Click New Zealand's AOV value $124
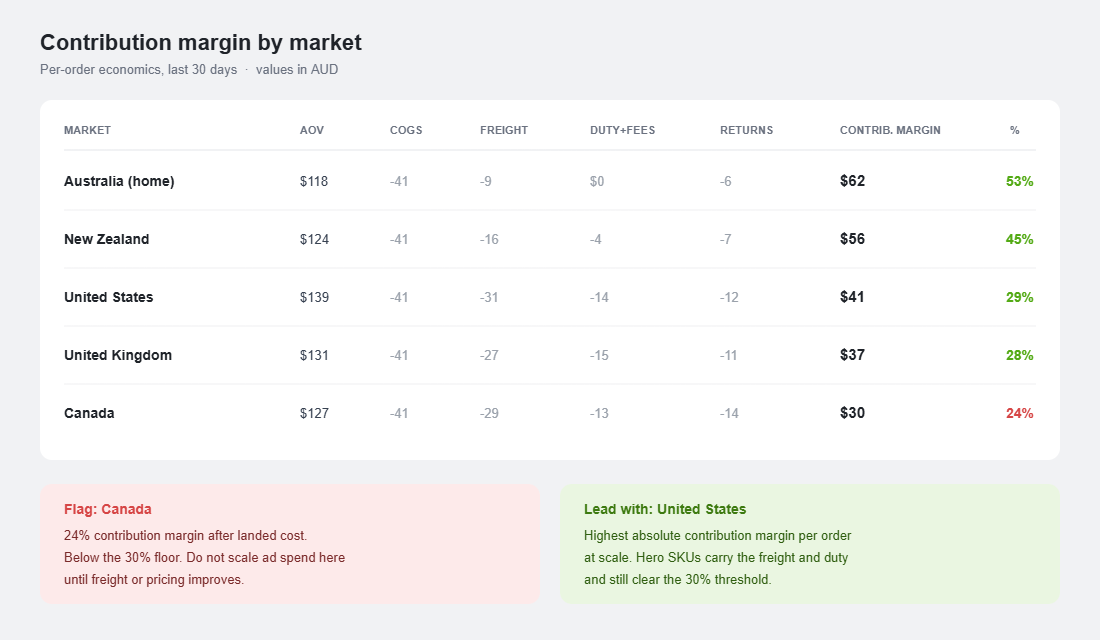This screenshot has height=640, width=1100. 314,239
